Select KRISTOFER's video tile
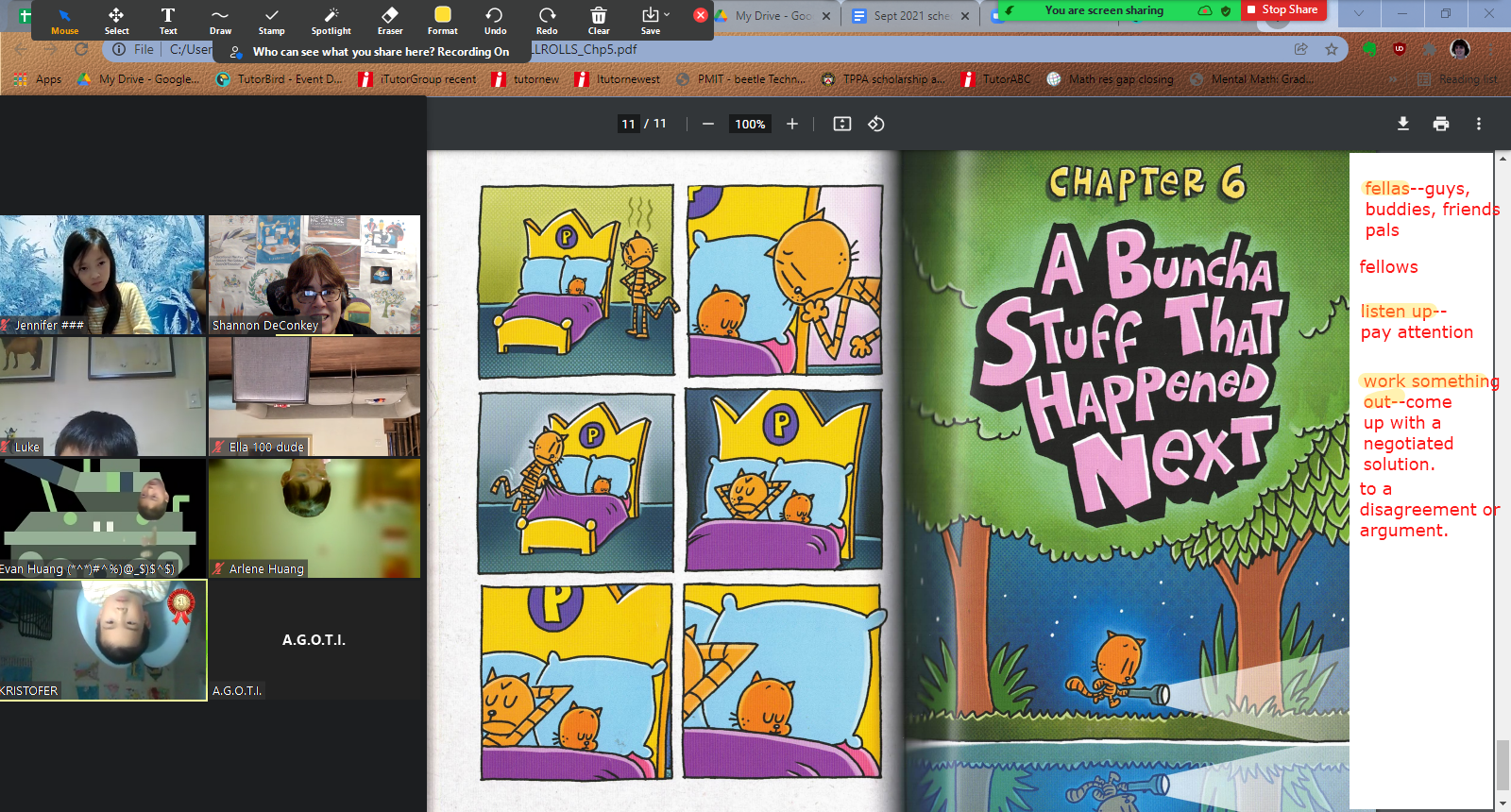1511x812 pixels. click(x=103, y=640)
